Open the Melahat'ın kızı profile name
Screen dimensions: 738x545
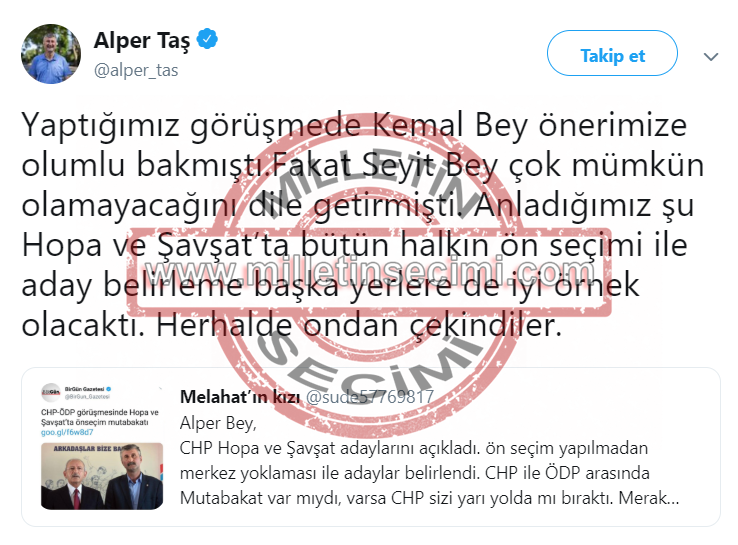[x=240, y=397]
